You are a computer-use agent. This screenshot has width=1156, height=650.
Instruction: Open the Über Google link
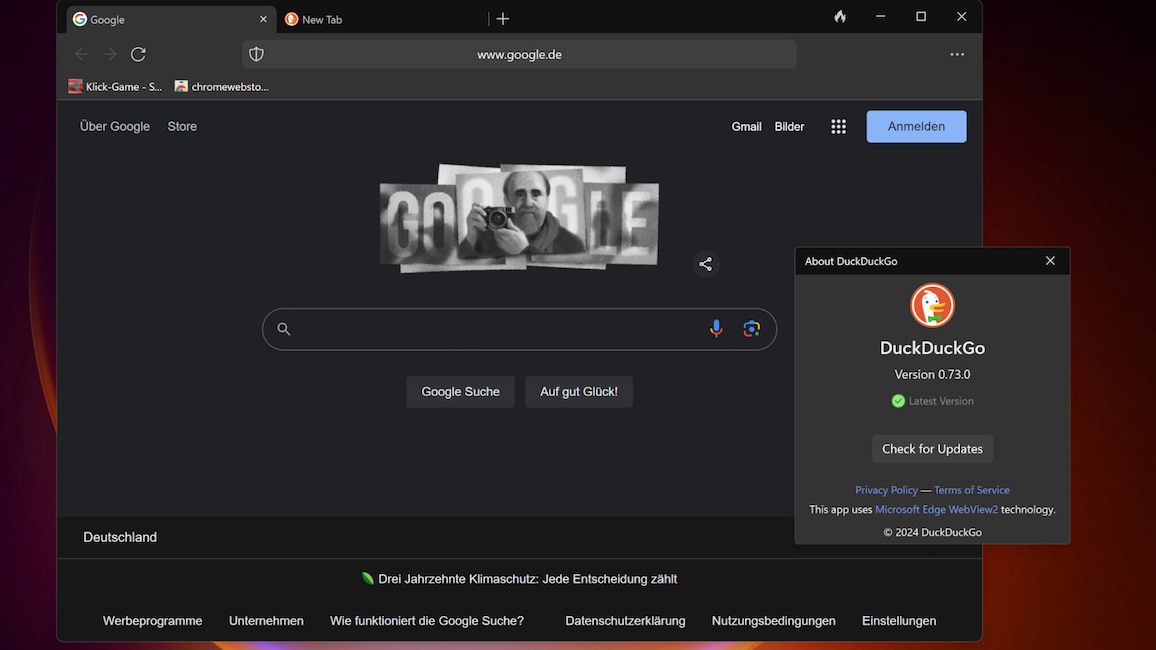click(x=114, y=126)
